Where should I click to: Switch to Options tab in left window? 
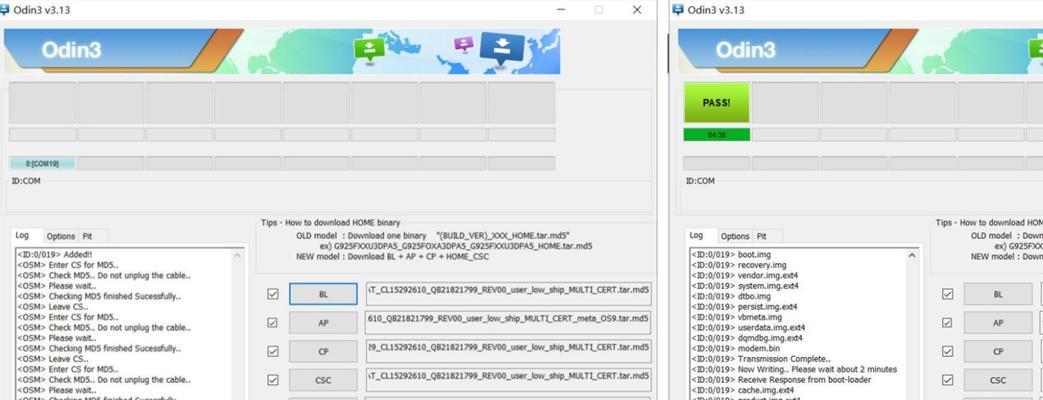click(x=61, y=236)
